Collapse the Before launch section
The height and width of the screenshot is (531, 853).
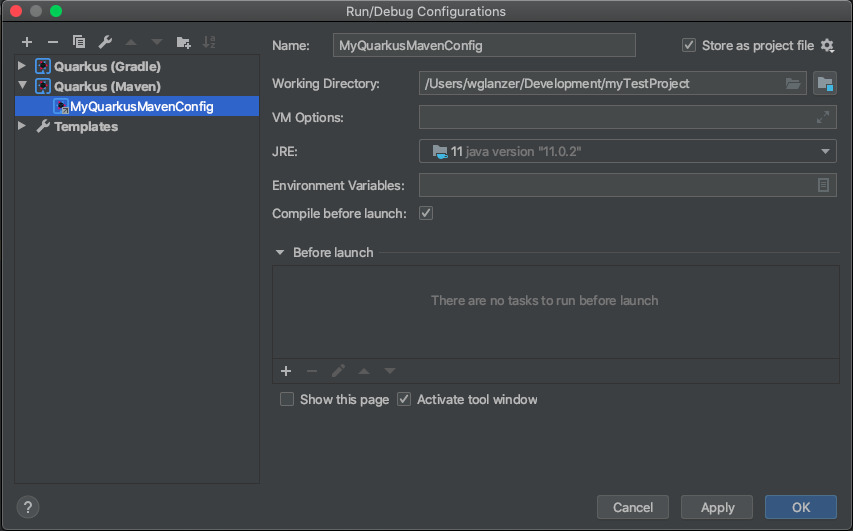[x=280, y=252]
